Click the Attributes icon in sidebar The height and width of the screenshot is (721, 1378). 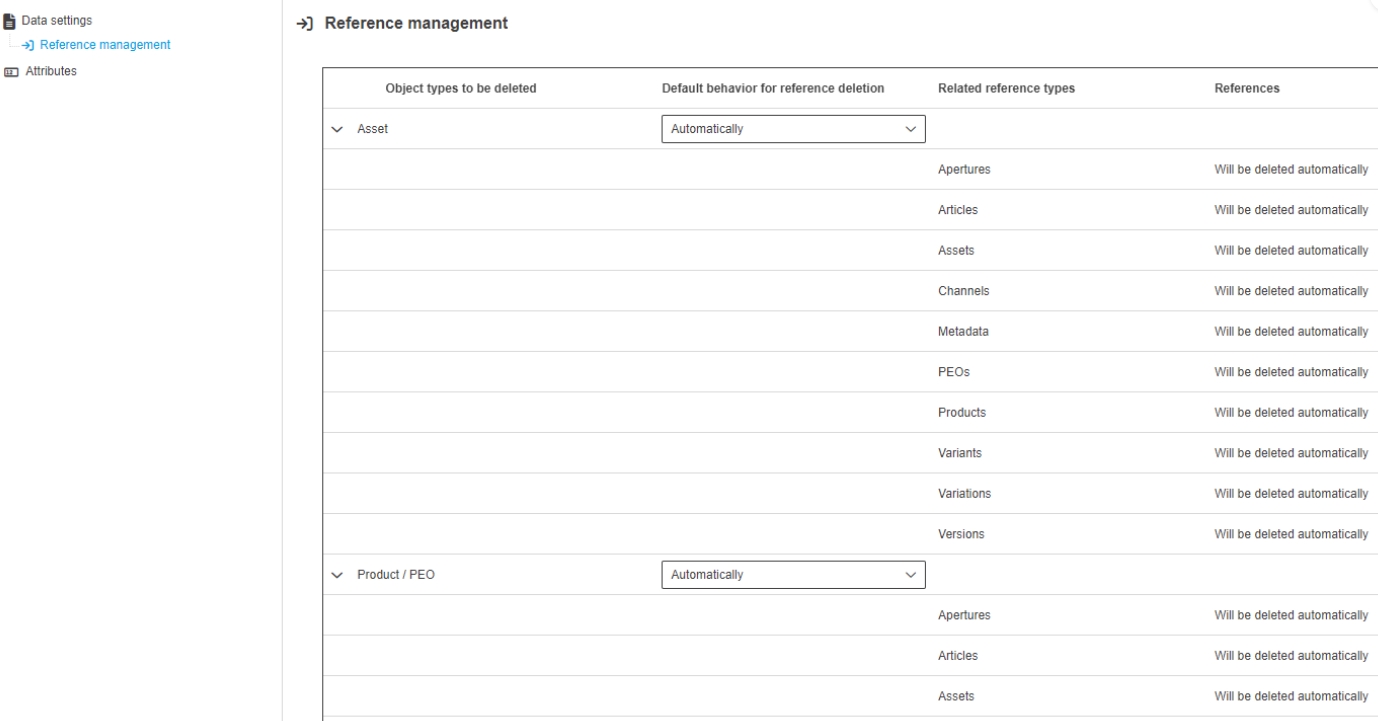pos(10,72)
